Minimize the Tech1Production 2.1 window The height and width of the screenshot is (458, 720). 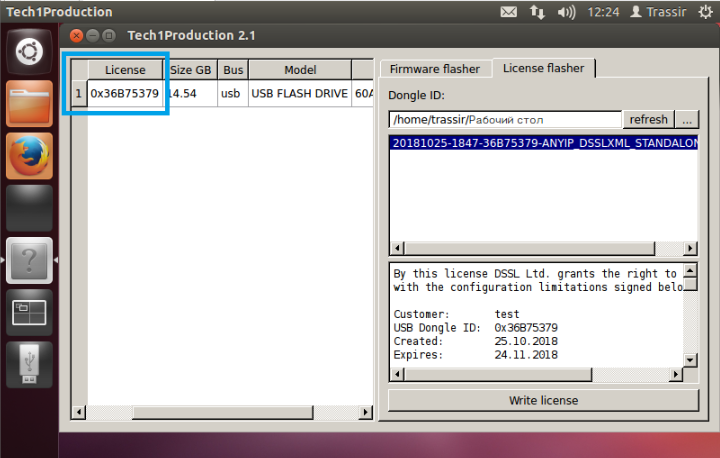pyautogui.click(x=93, y=35)
